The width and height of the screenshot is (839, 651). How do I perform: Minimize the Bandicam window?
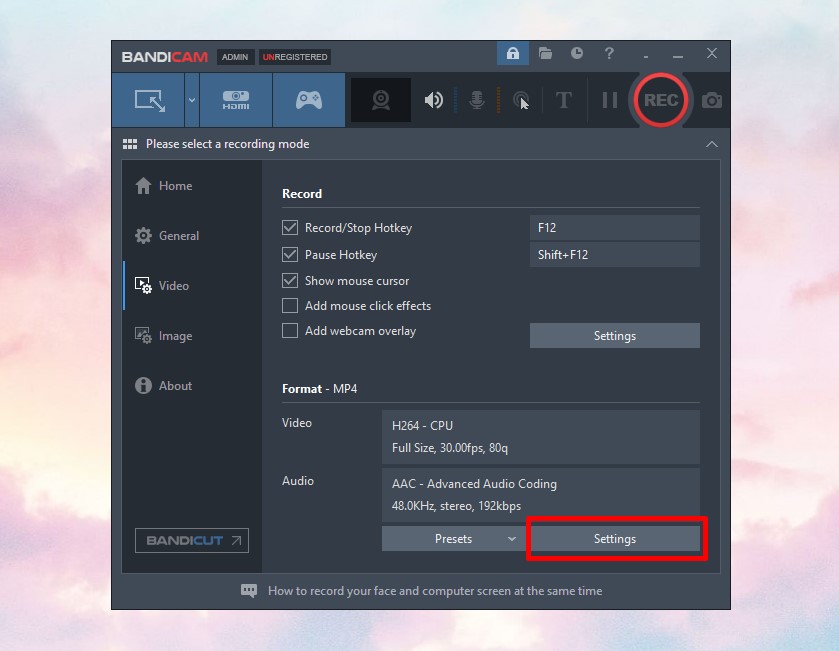tap(678, 55)
